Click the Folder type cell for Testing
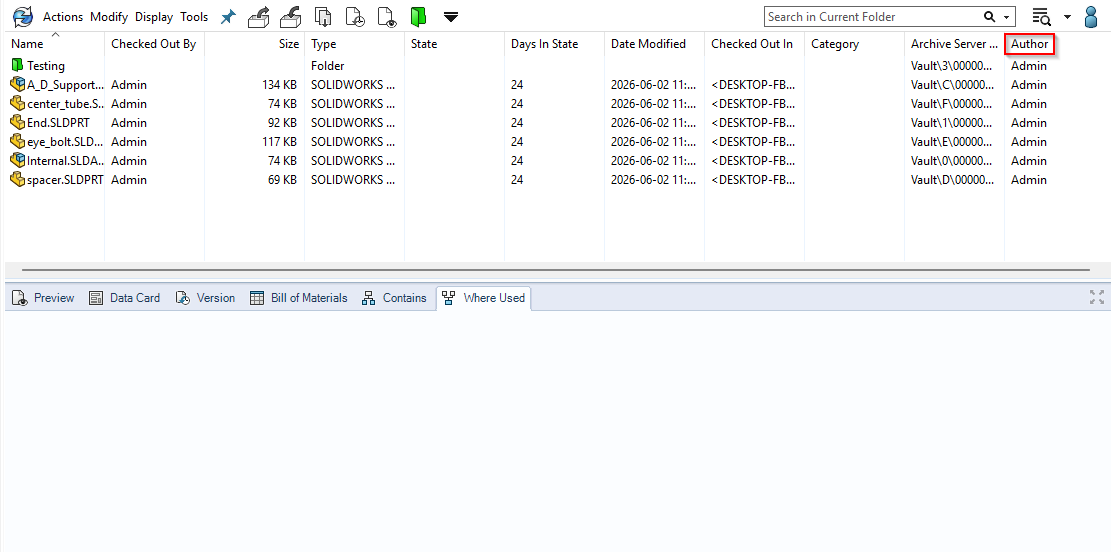1111x552 pixels. [x=328, y=66]
